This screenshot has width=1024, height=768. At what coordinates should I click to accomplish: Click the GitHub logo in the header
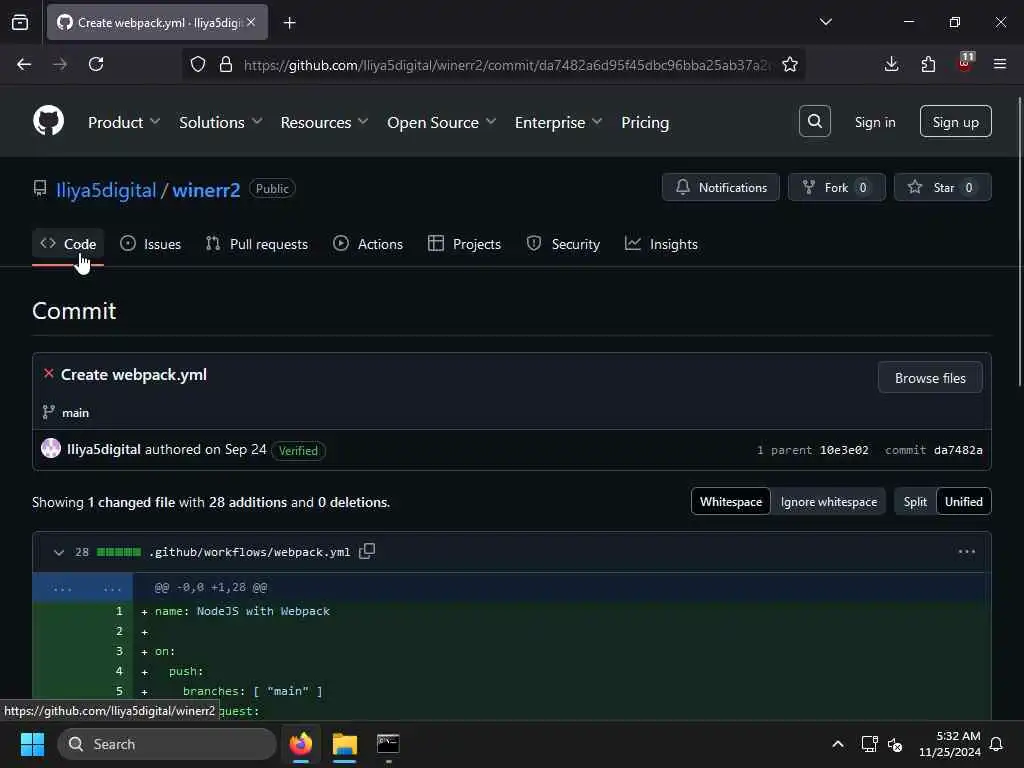[x=48, y=121]
